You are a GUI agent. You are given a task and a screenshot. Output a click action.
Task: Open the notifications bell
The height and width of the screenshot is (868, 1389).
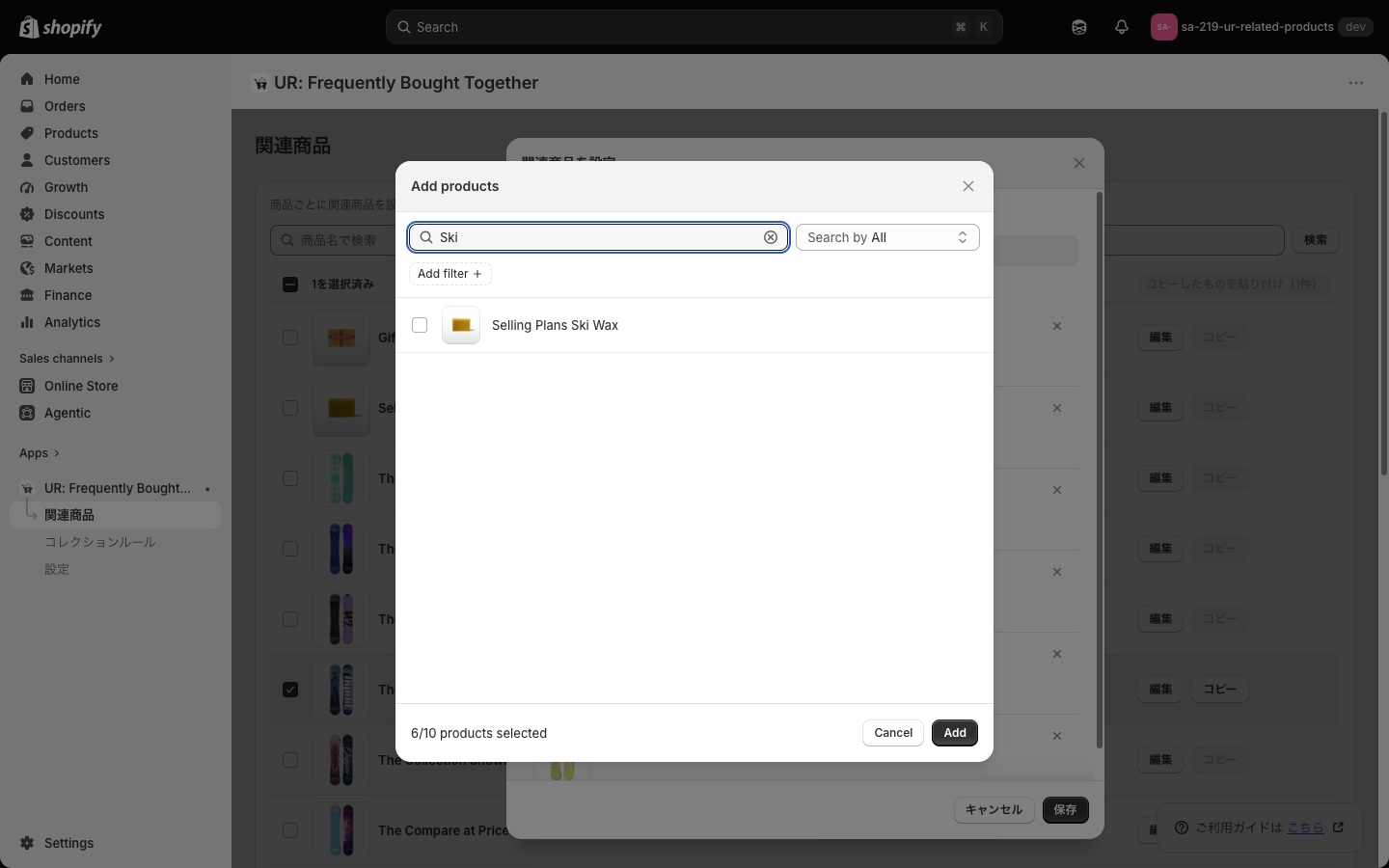(1122, 27)
